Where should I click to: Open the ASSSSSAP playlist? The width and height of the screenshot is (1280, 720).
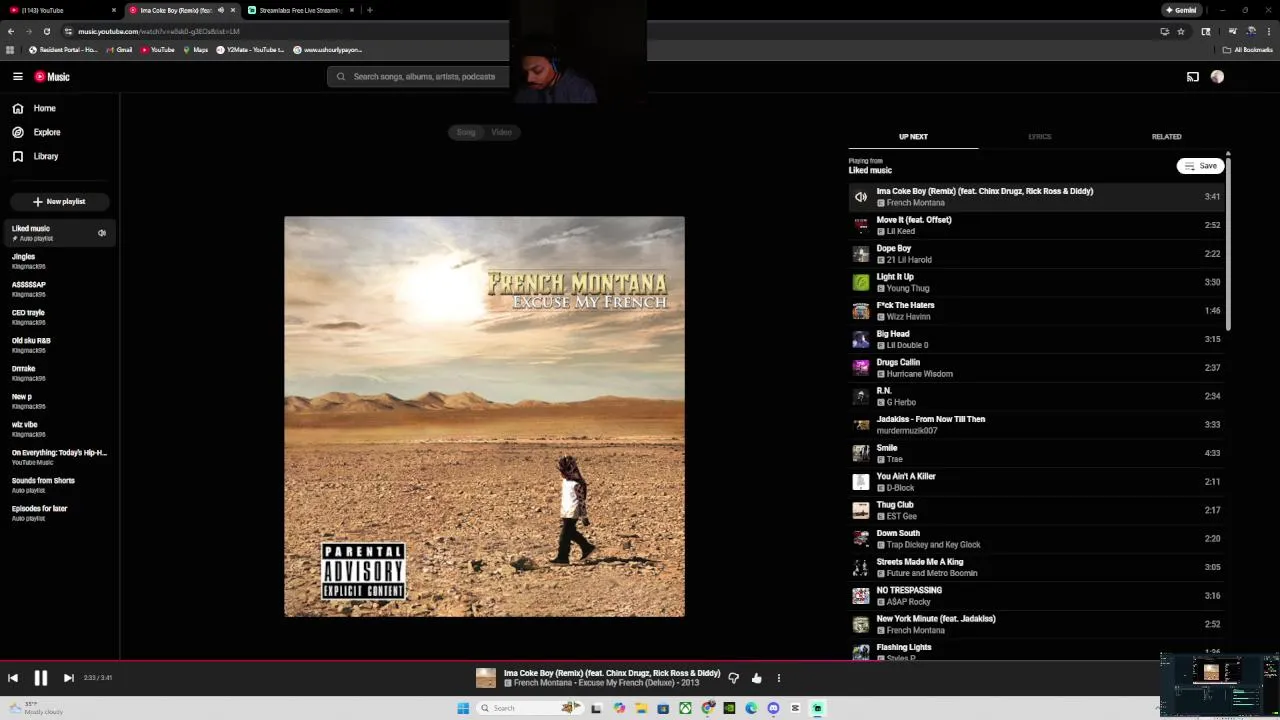point(59,289)
